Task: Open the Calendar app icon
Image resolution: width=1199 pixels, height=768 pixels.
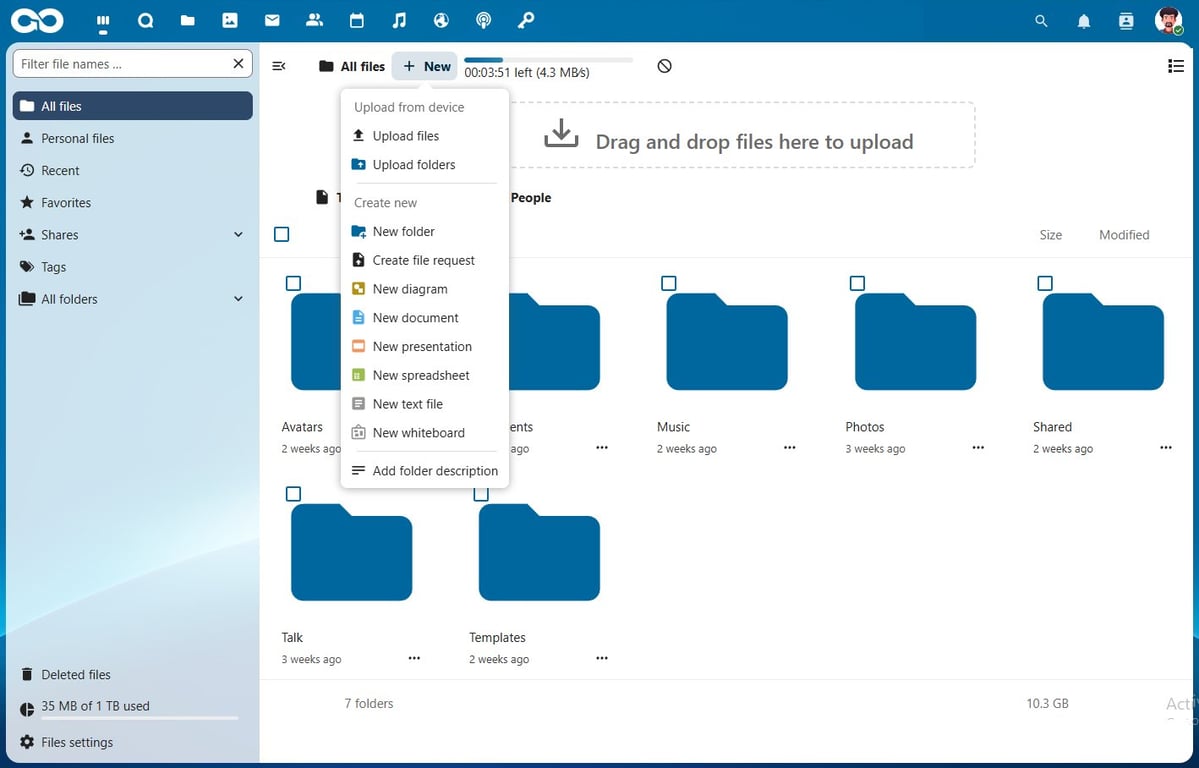Action: 356,21
